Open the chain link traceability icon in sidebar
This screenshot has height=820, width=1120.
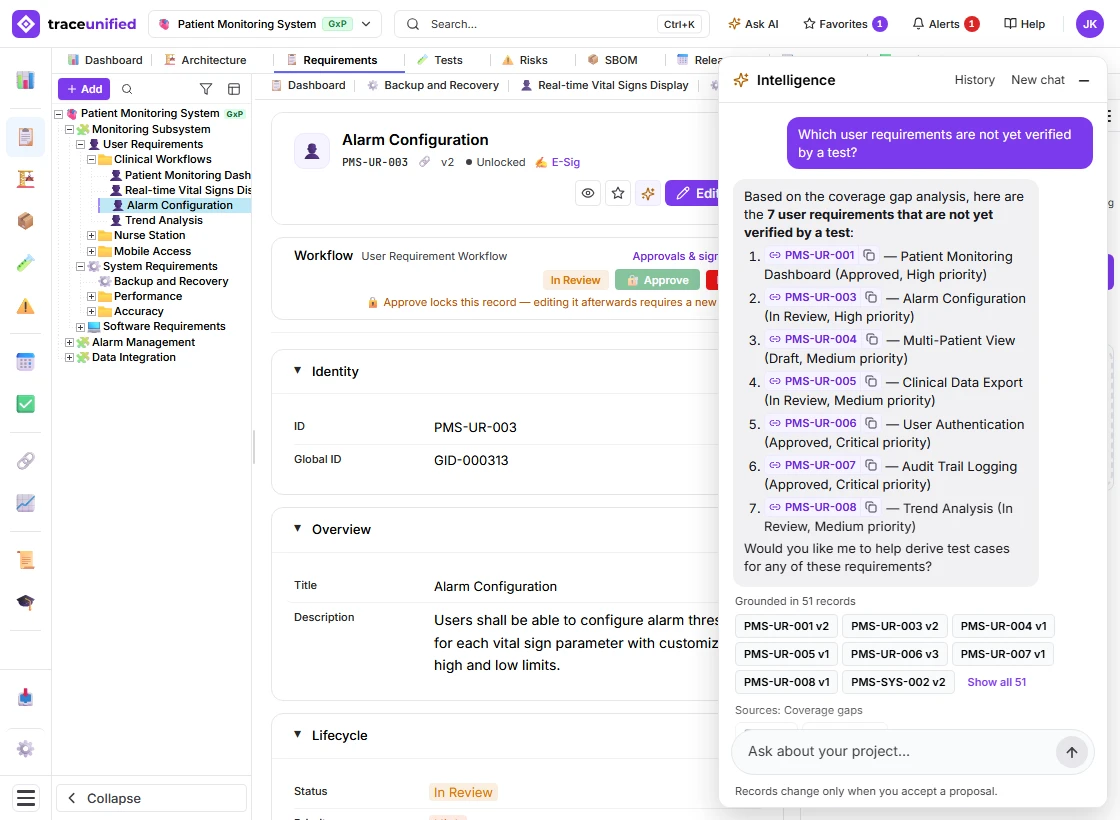[26, 461]
